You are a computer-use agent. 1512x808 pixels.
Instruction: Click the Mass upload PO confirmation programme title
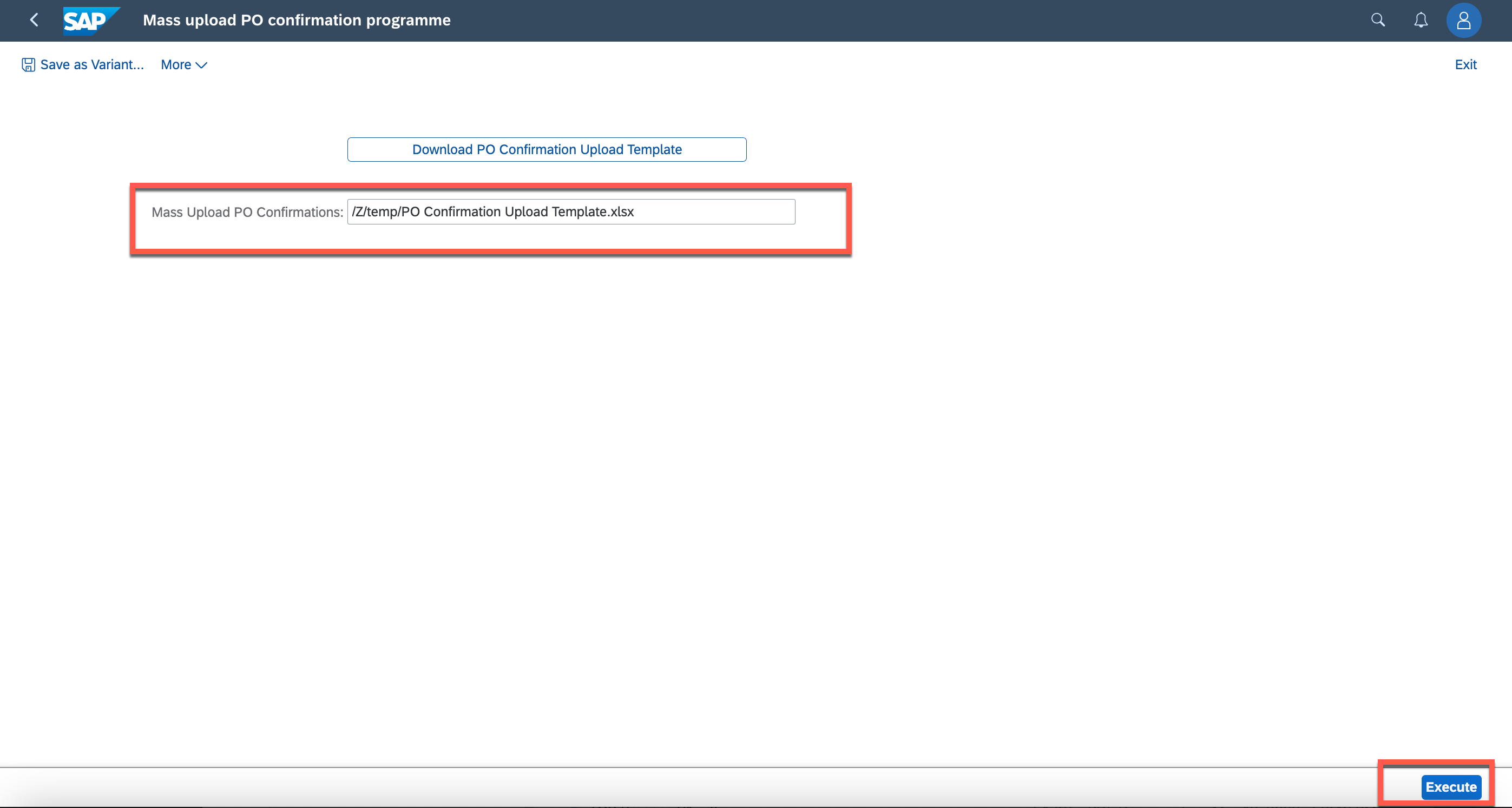297,20
